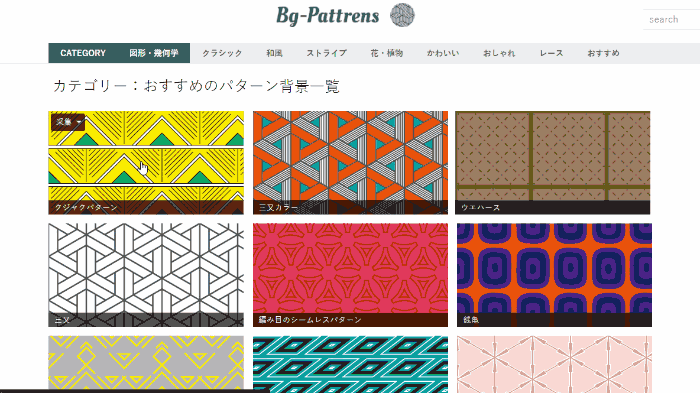Open the かわいい category
The height and width of the screenshot is (393, 700).
442,53
